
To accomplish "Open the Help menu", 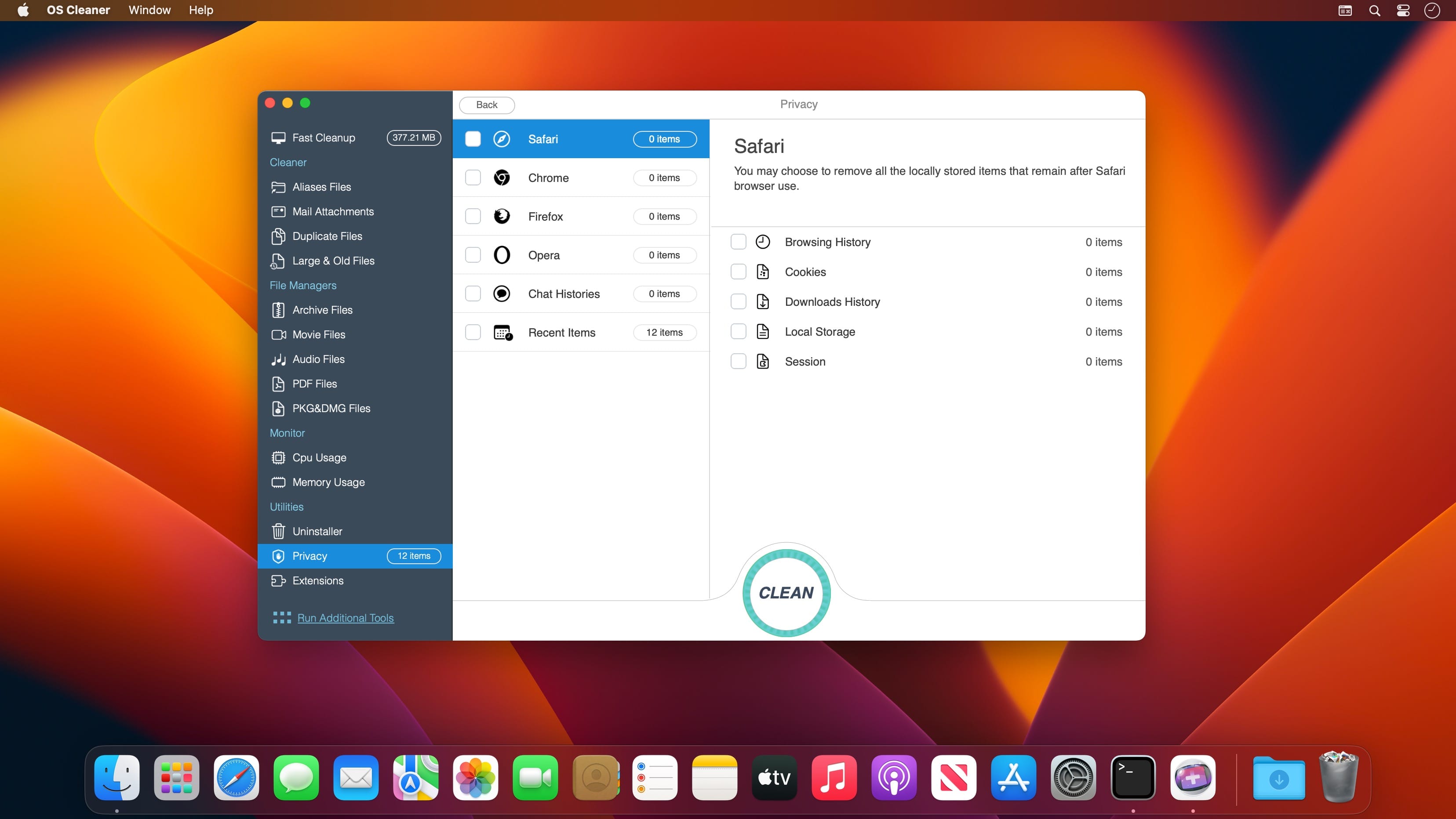I will coord(200,10).
